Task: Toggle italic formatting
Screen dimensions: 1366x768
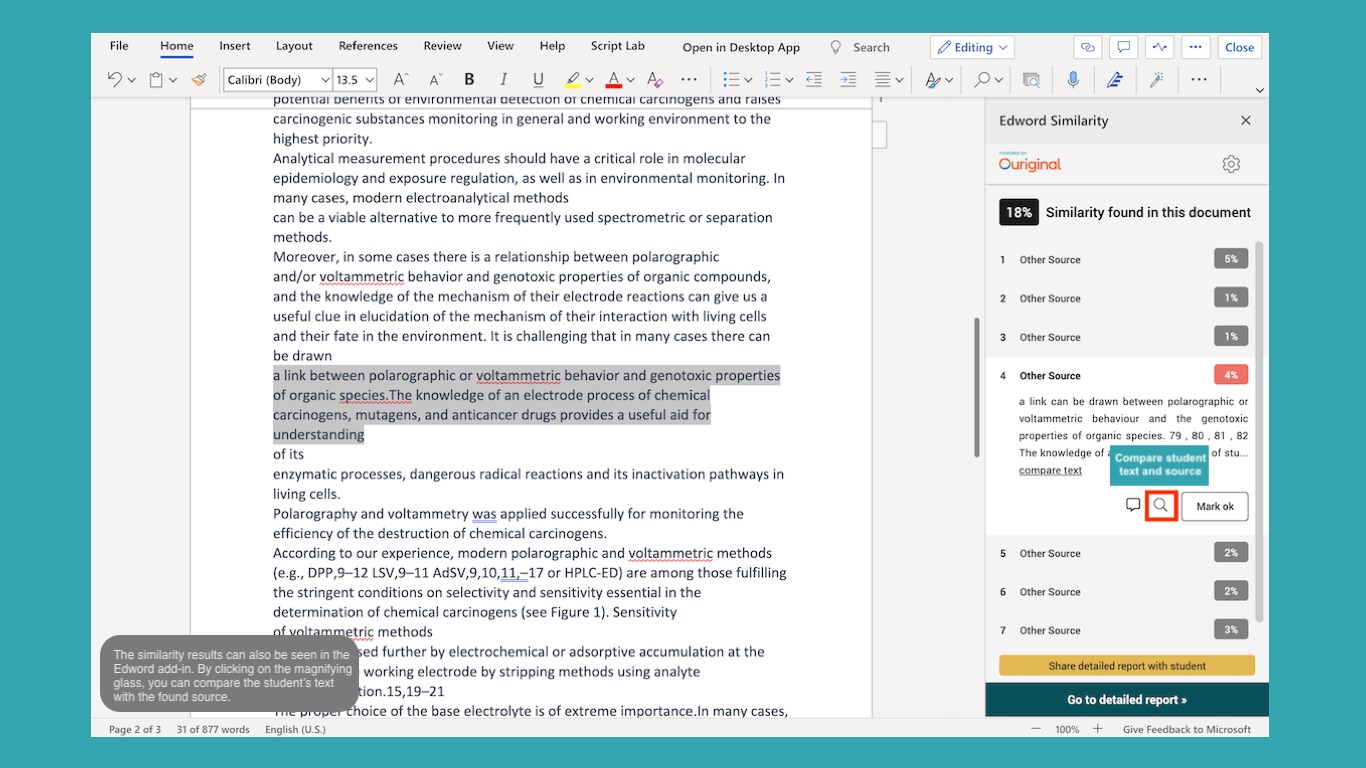Action: coord(503,80)
